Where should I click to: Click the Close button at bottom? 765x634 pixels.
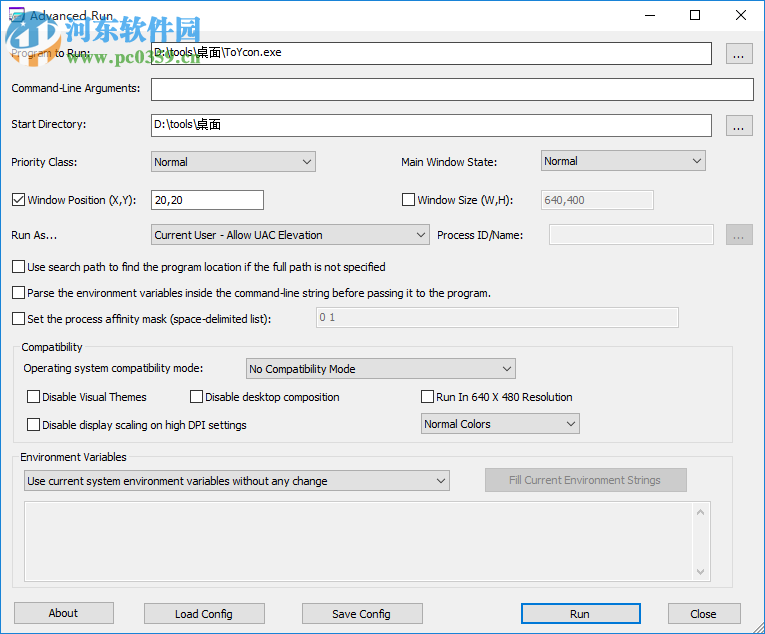[704, 614]
